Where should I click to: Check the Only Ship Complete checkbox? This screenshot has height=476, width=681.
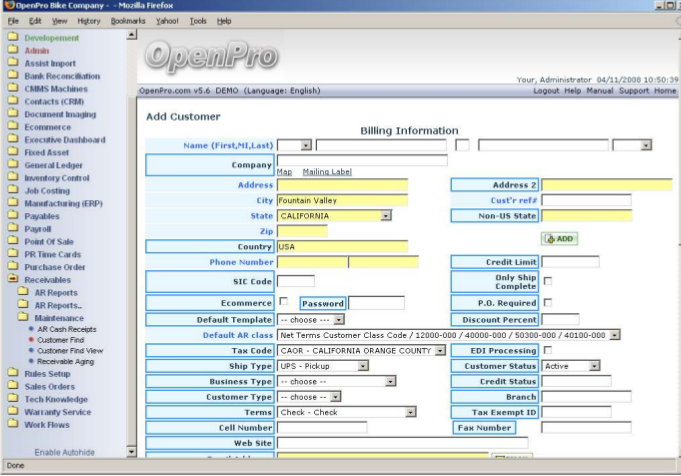pos(547,282)
